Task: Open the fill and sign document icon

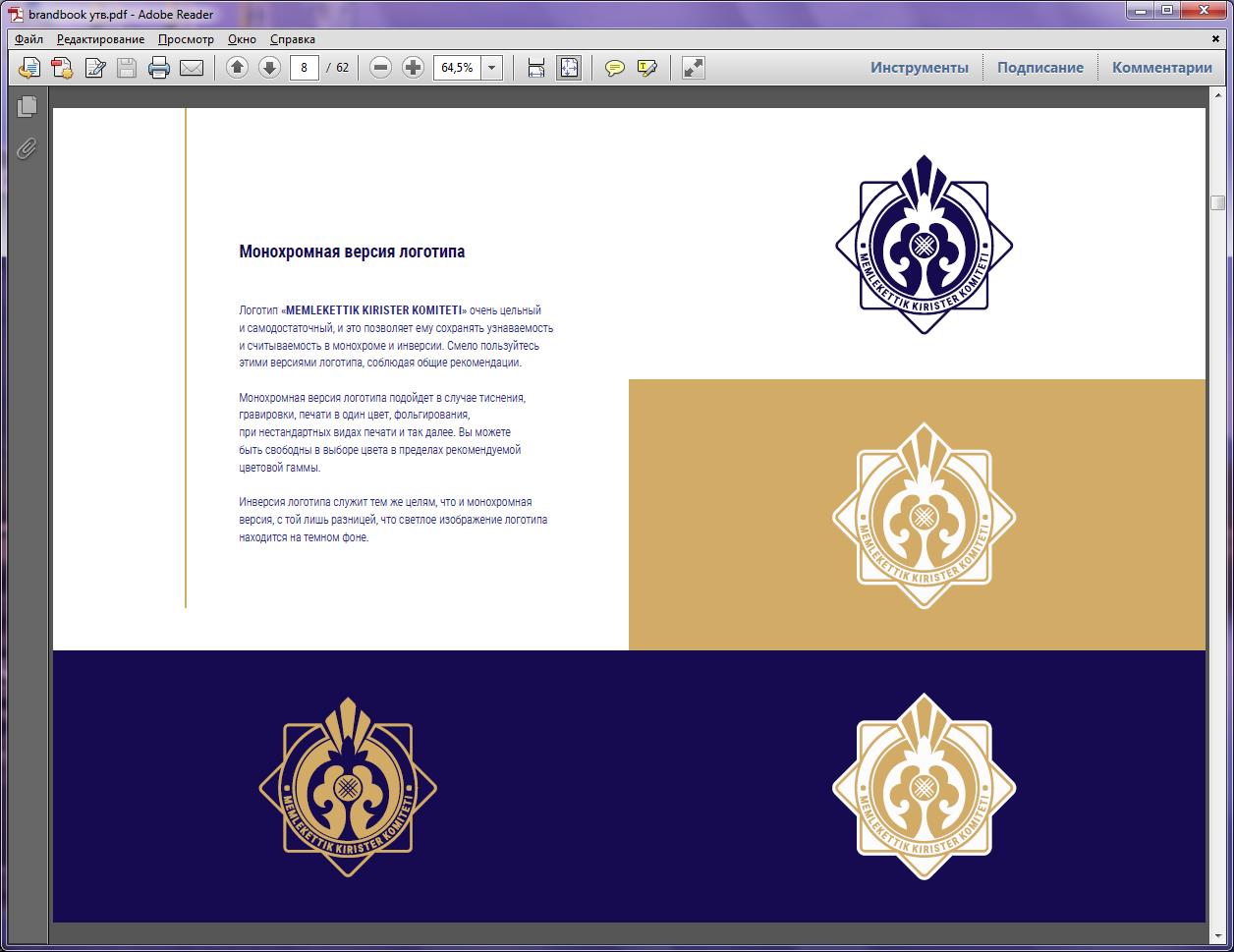Action: click(x=95, y=68)
